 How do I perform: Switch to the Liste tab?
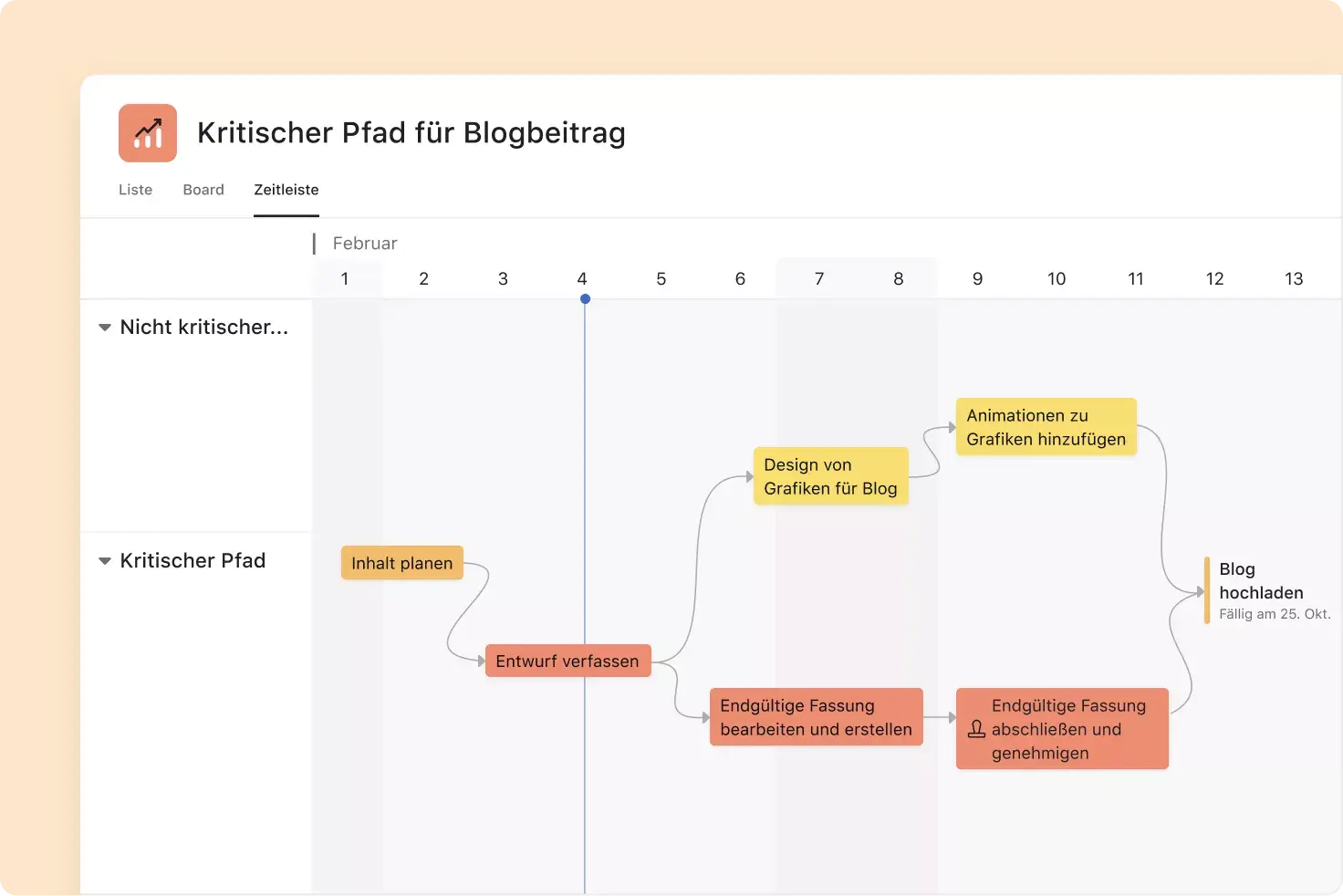[135, 190]
